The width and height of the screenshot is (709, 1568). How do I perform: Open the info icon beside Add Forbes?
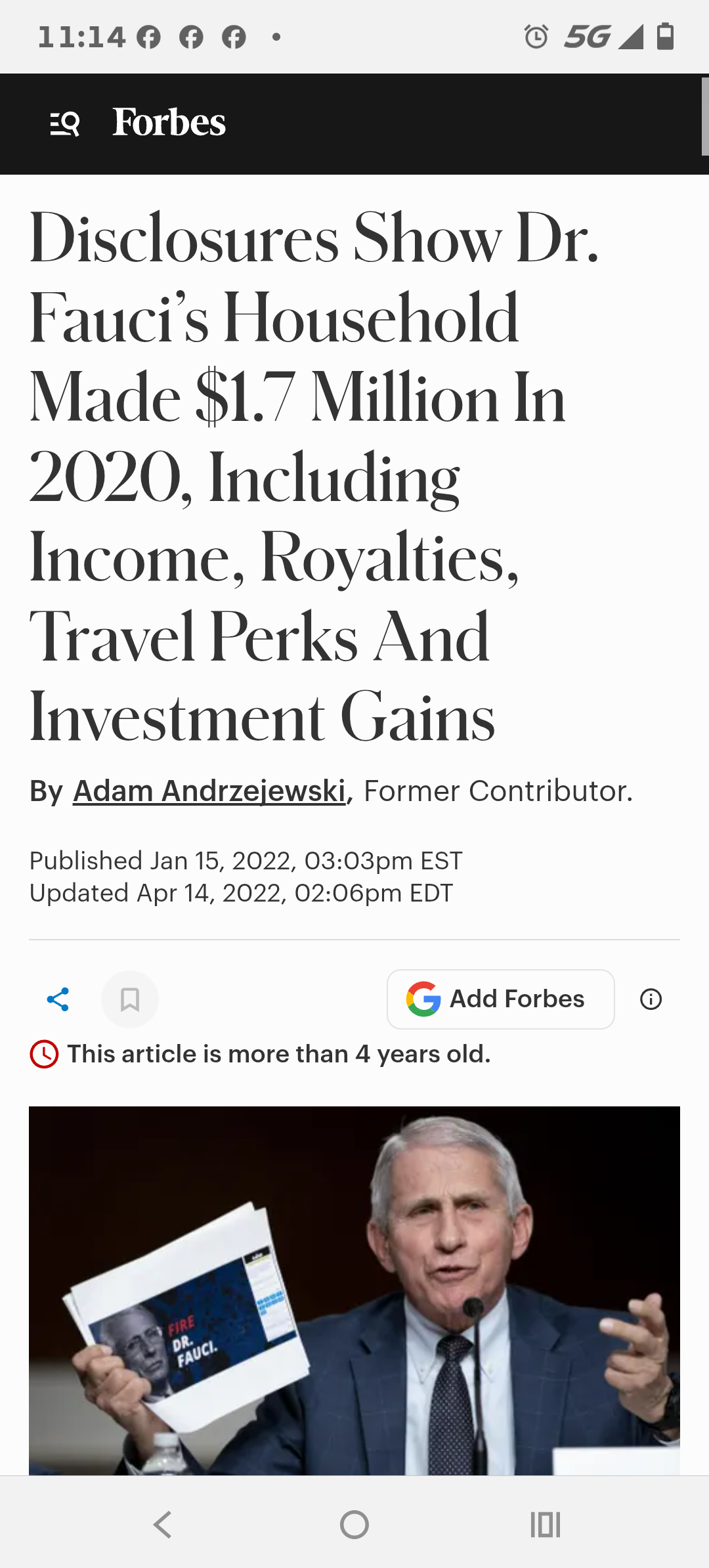pos(651,999)
